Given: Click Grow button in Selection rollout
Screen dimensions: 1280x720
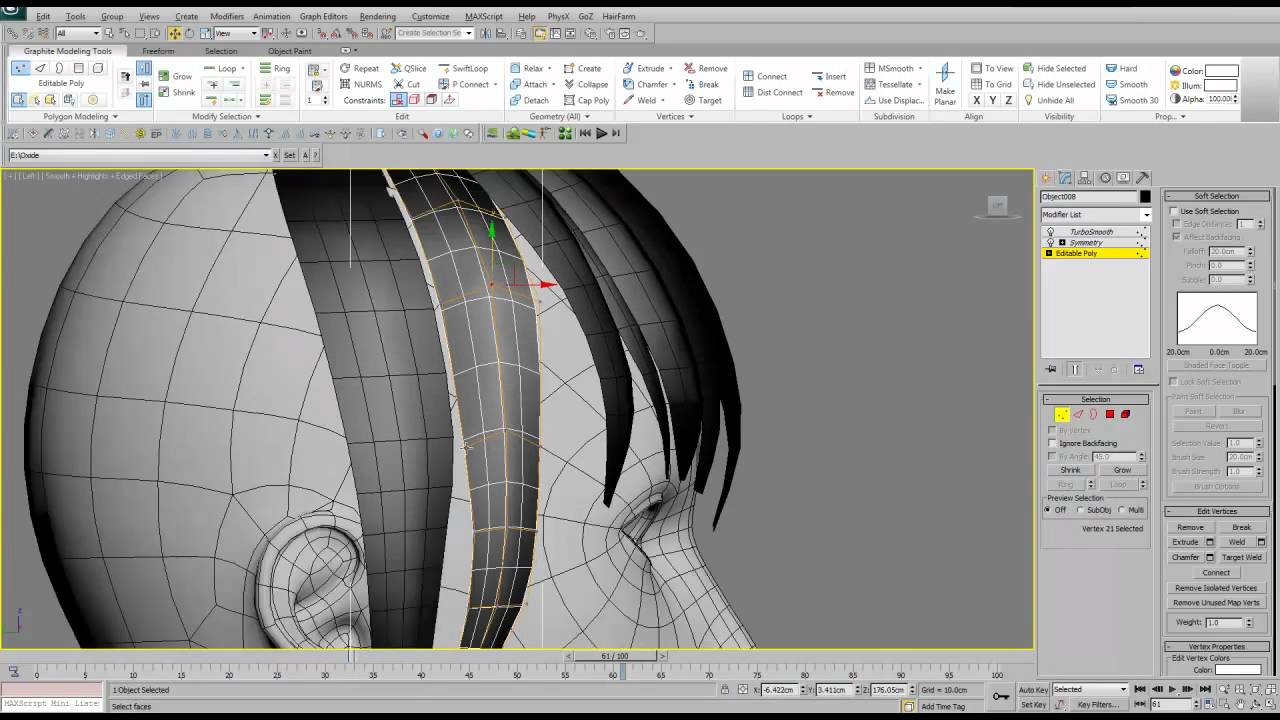Looking at the screenshot, I should pyautogui.click(x=1122, y=470).
